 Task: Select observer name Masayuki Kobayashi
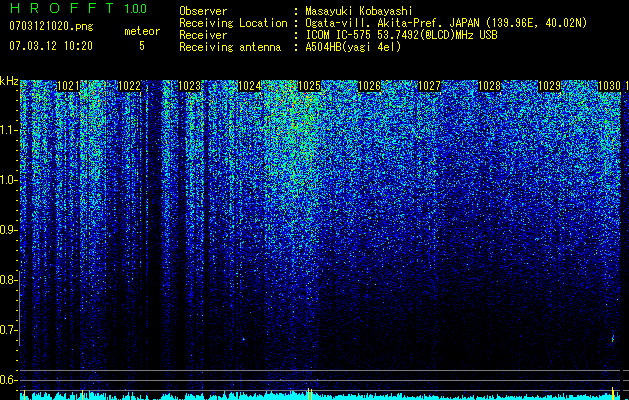(359, 11)
